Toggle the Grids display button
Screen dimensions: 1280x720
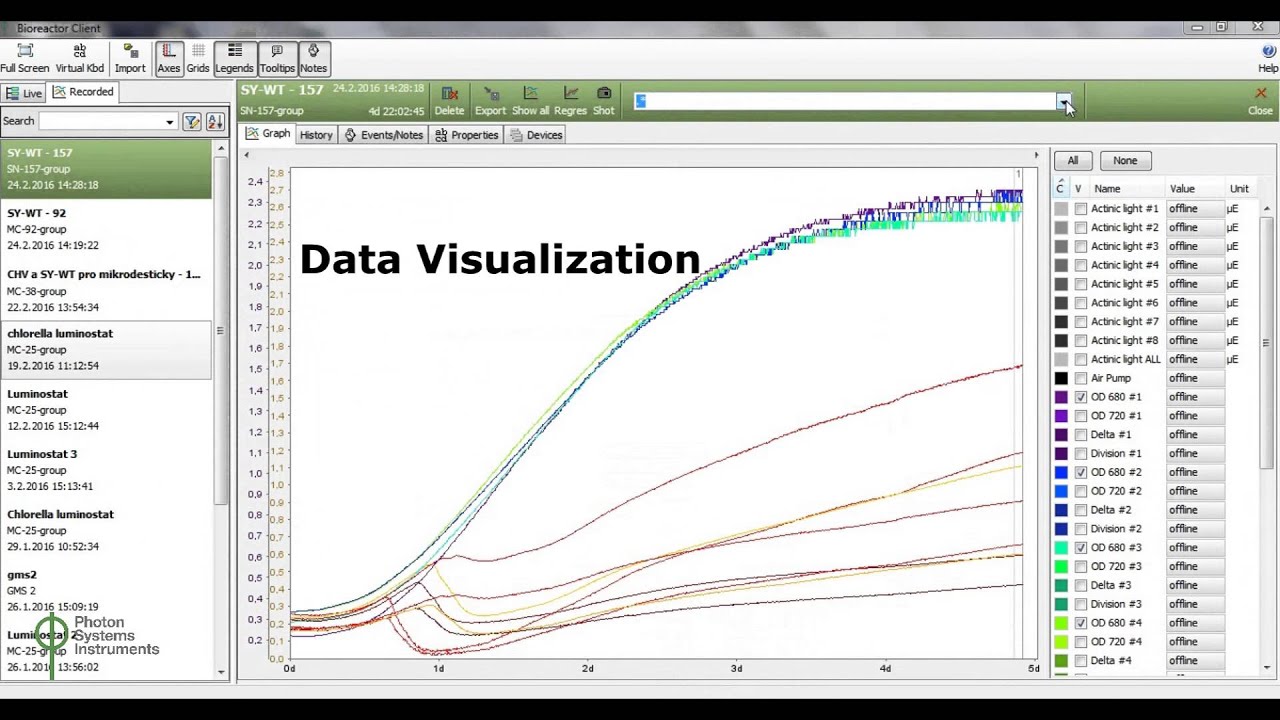tap(198, 58)
